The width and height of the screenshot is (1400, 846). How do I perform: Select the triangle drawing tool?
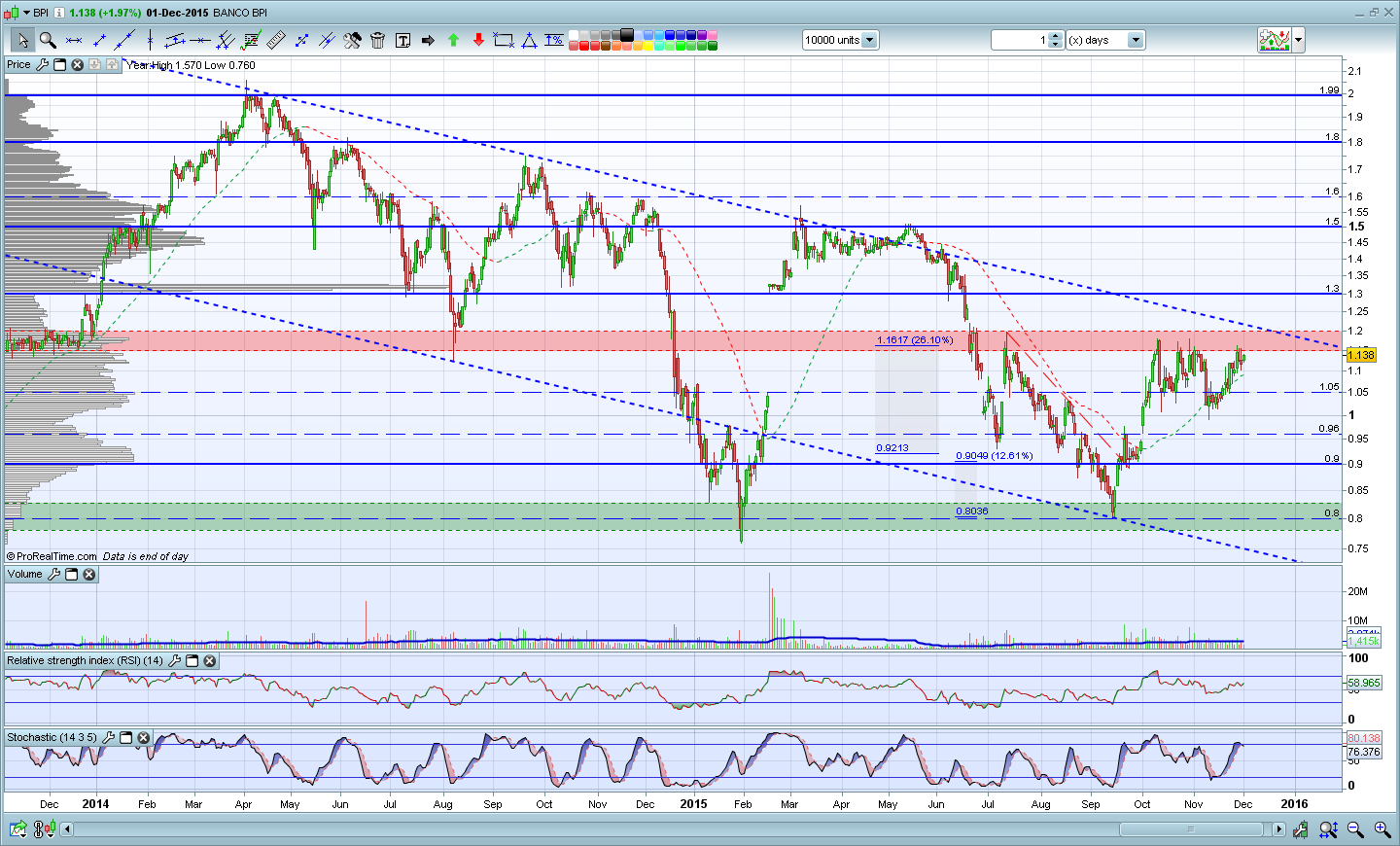529,40
